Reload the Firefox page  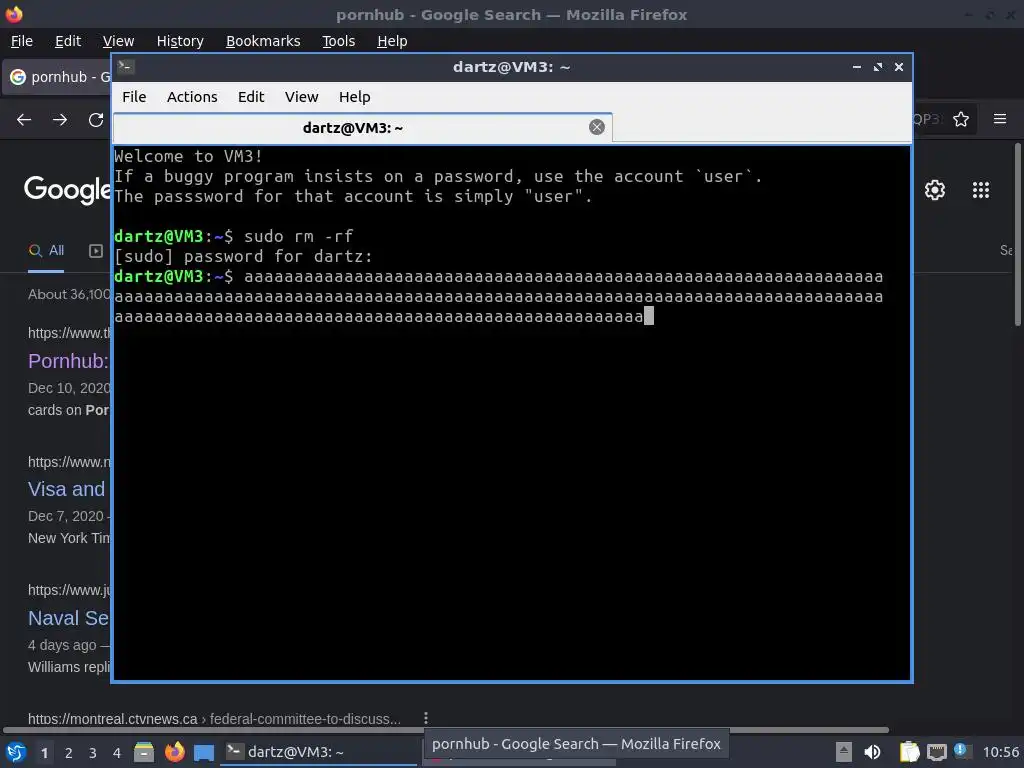pyautogui.click(x=96, y=120)
